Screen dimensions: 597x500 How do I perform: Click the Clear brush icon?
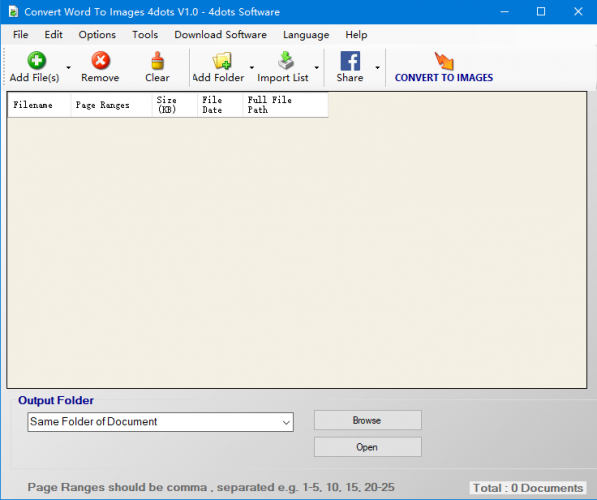pos(157,61)
